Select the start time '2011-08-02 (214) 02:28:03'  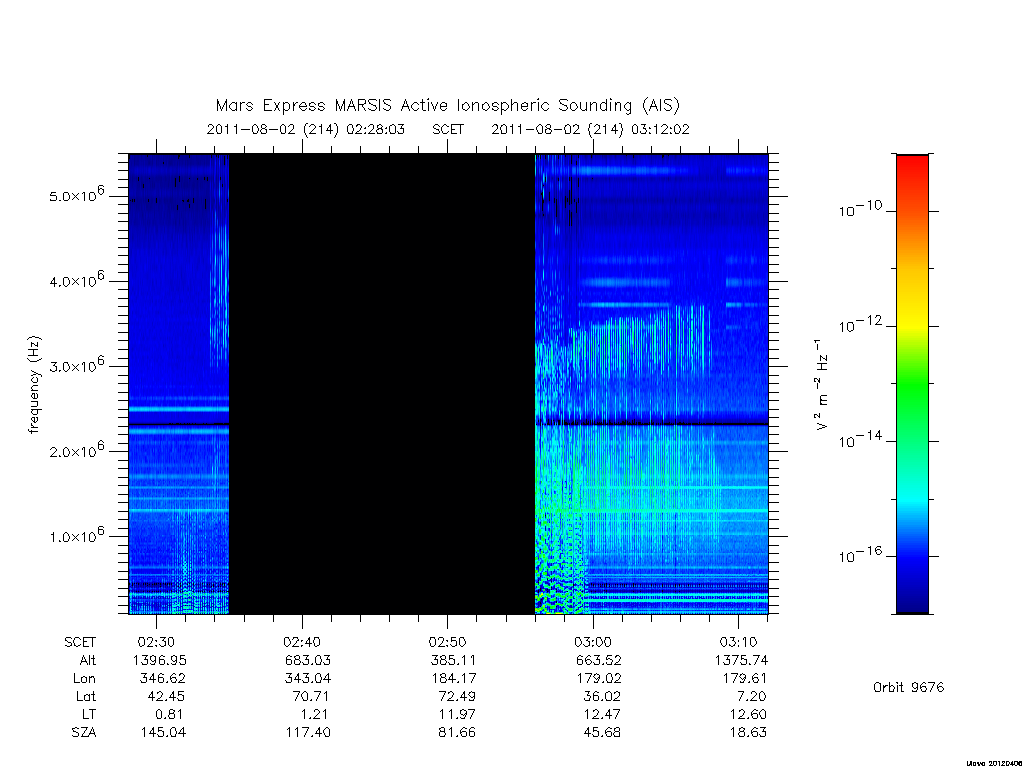tap(306, 129)
